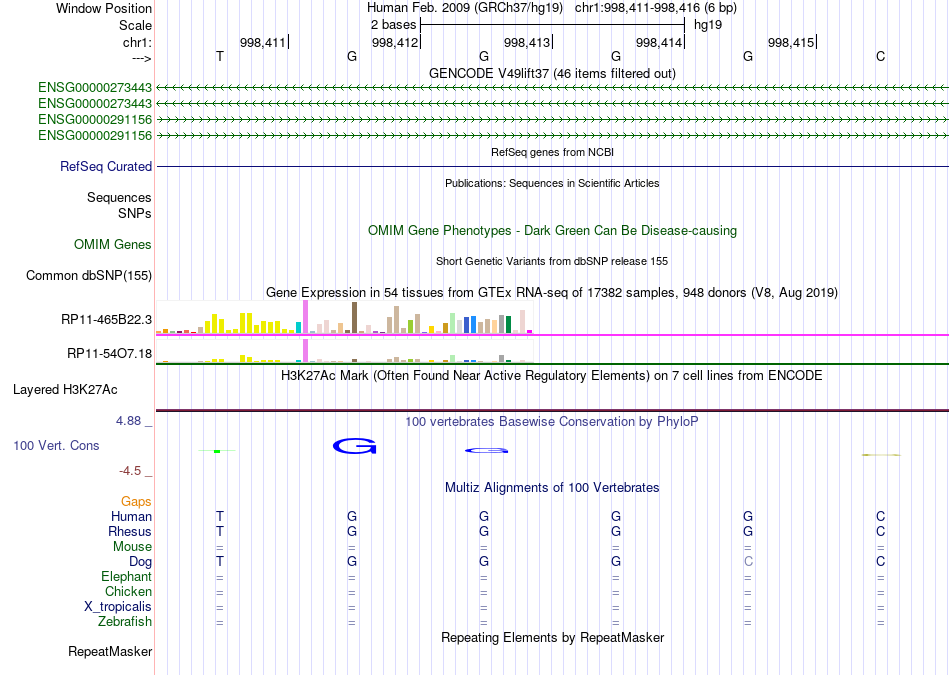Screen dimensions: 950x675
Task: Click the RepeatMasker track label
Action: (110, 652)
